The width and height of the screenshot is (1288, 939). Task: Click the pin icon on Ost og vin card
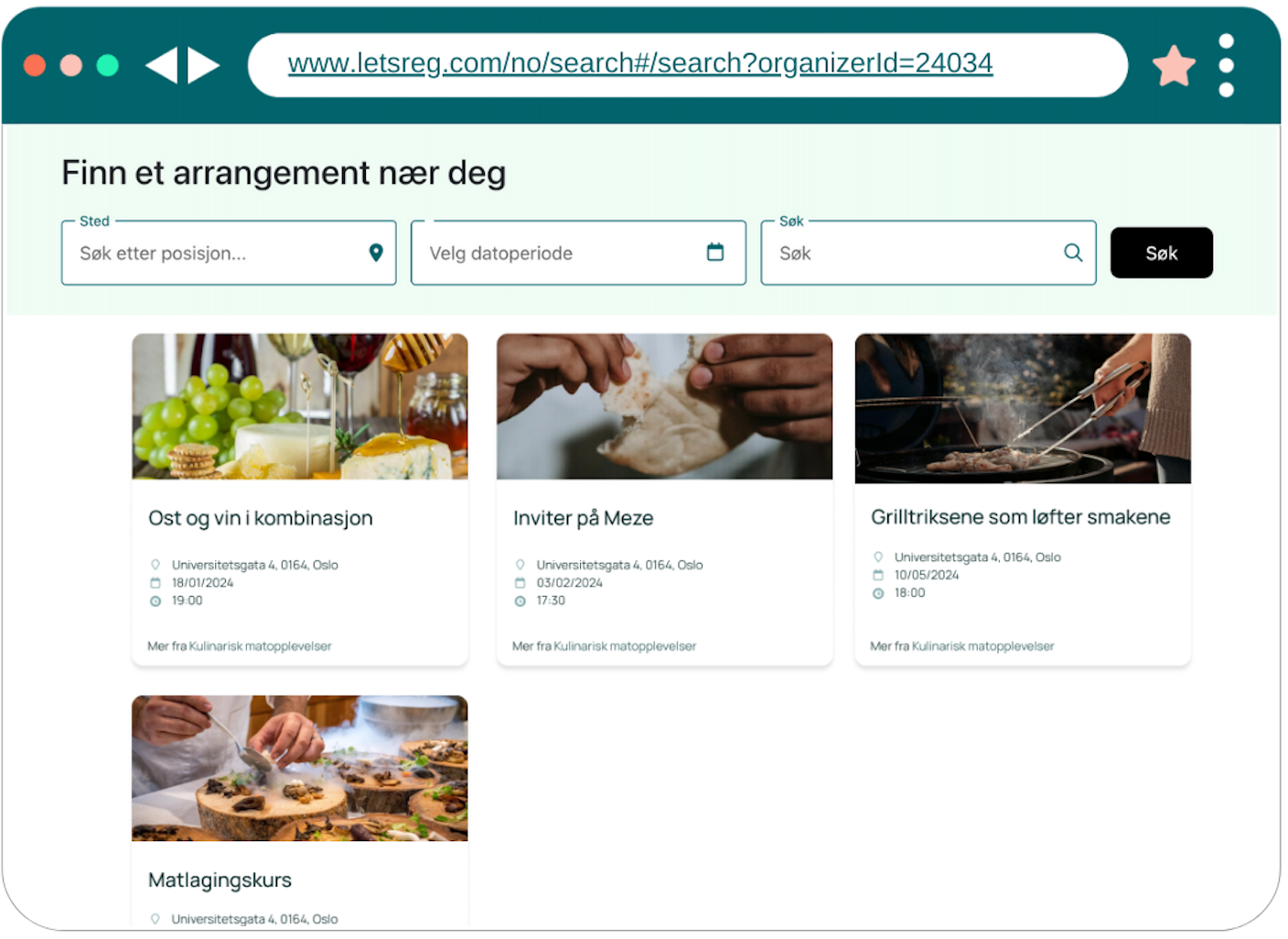click(x=156, y=565)
